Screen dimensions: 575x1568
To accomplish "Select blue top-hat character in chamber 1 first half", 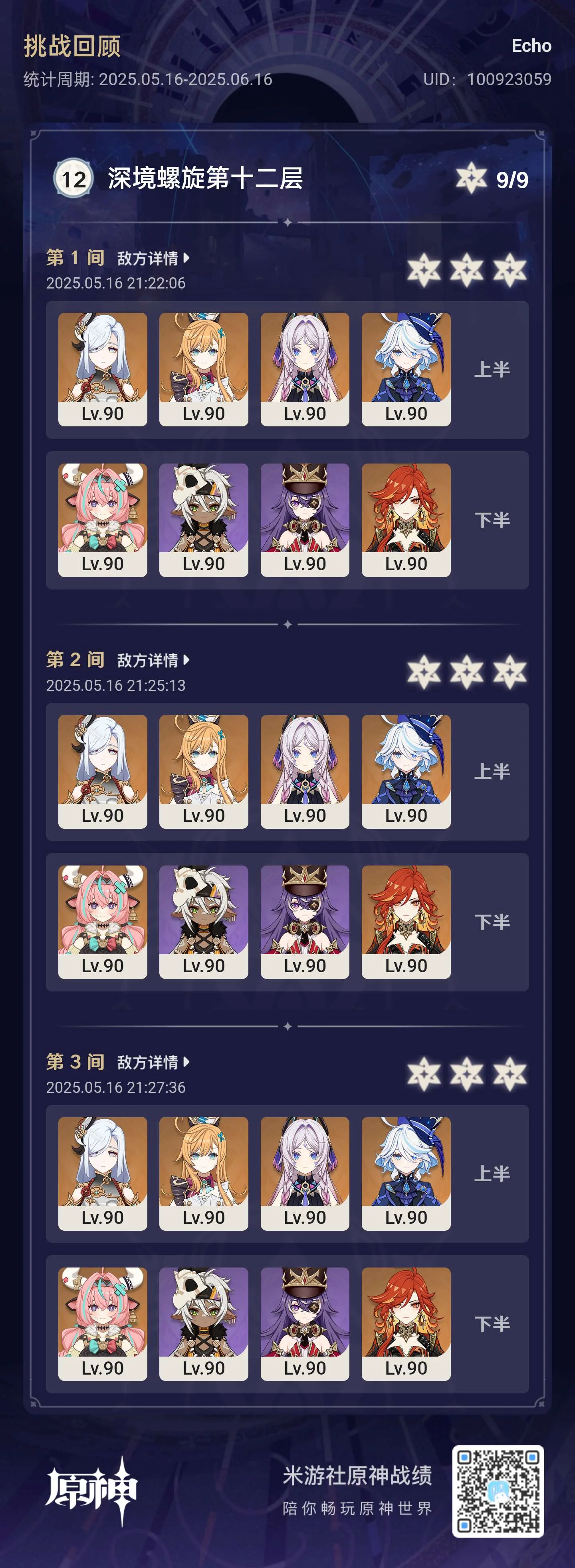I will pyautogui.click(x=406, y=370).
